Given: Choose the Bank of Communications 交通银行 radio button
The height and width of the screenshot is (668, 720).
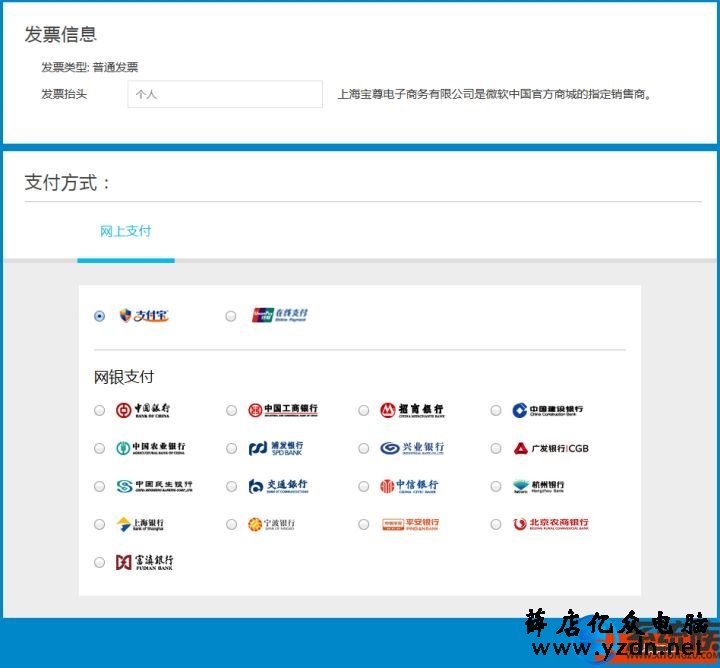Looking at the screenshot, I should click(231, 486).
